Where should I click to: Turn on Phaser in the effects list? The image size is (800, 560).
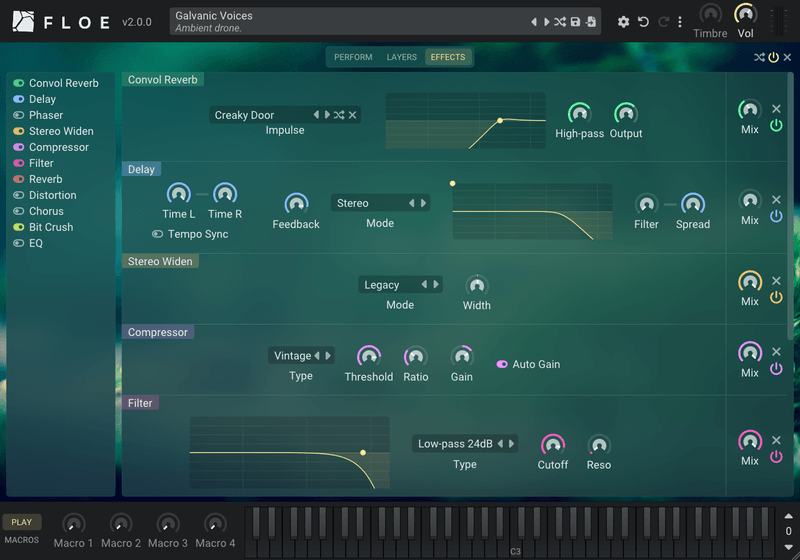tap(19, 115)
